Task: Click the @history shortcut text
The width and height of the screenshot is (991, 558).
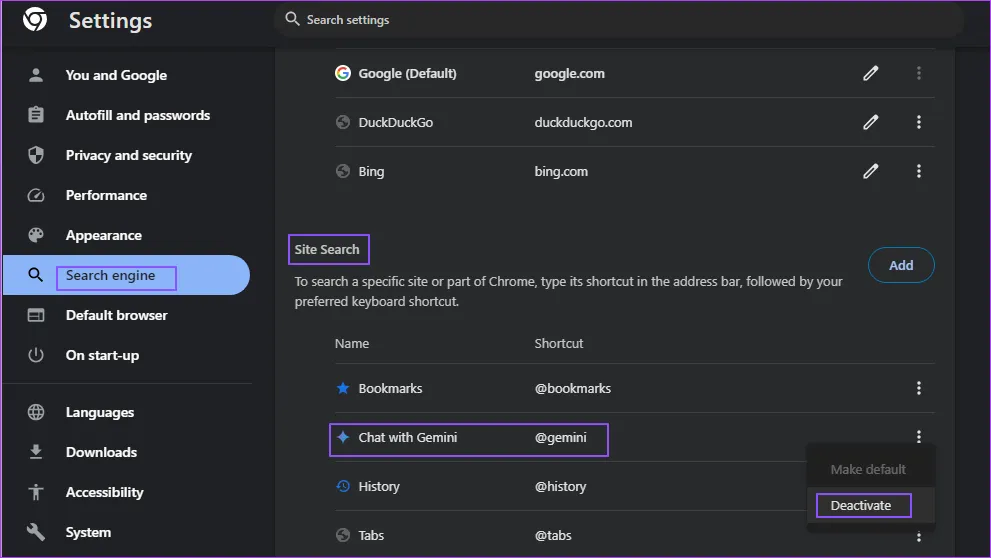Action: [561, 487]
